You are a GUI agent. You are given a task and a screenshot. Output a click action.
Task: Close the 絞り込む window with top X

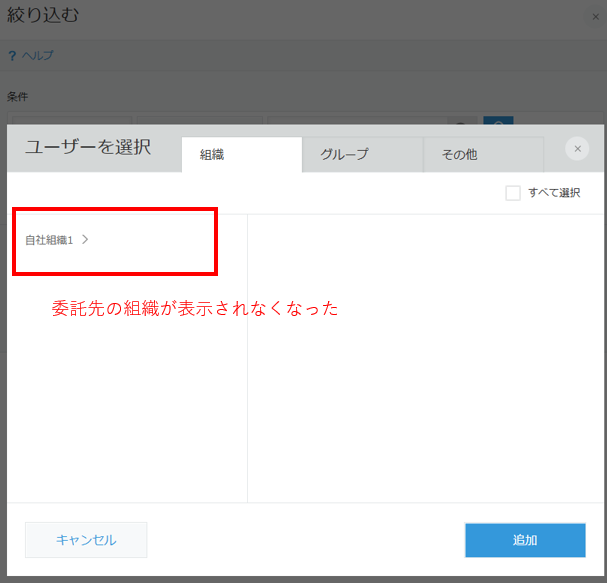point(596,17)
